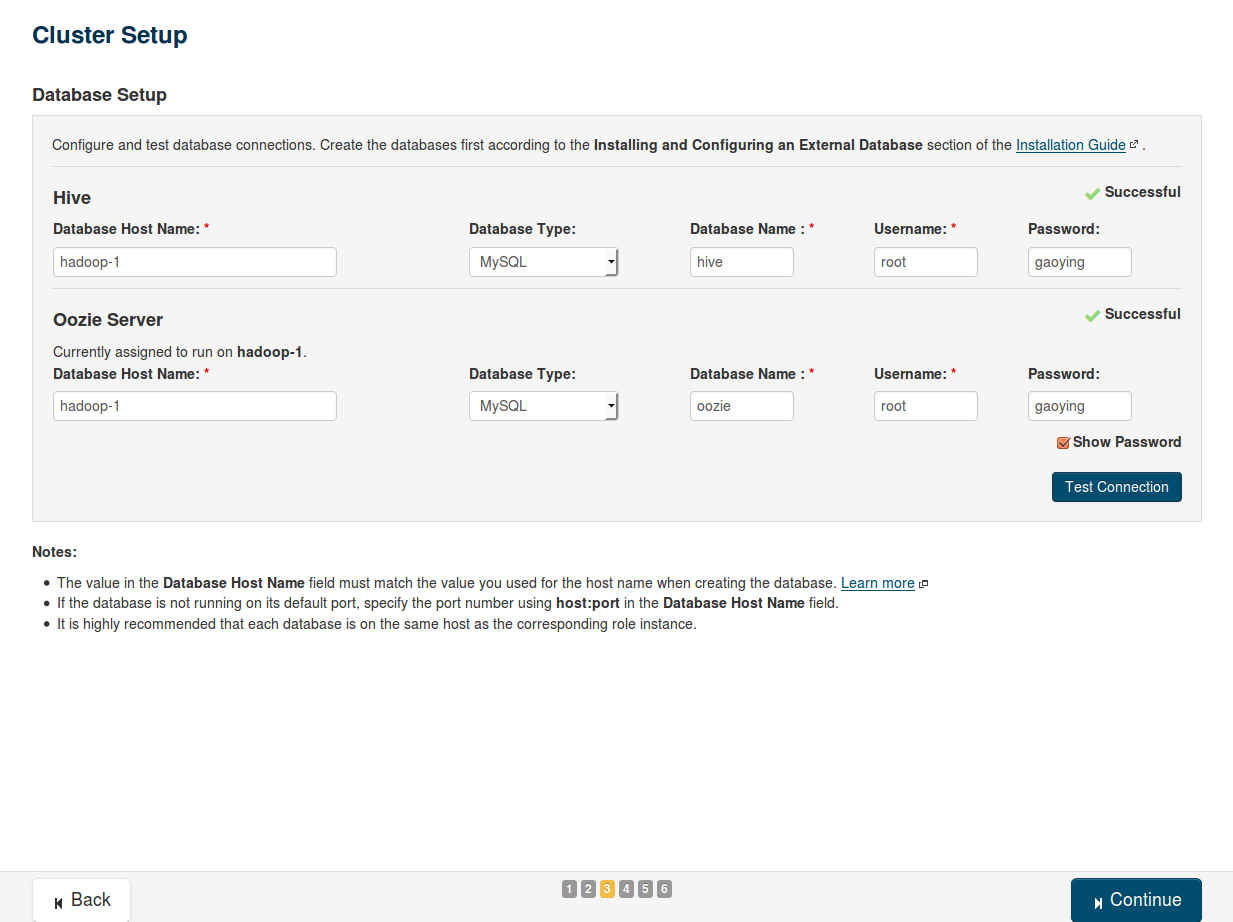Click the Hive Database Host Name field
The image size is (1233, 922).
click(x=195, y=262)
